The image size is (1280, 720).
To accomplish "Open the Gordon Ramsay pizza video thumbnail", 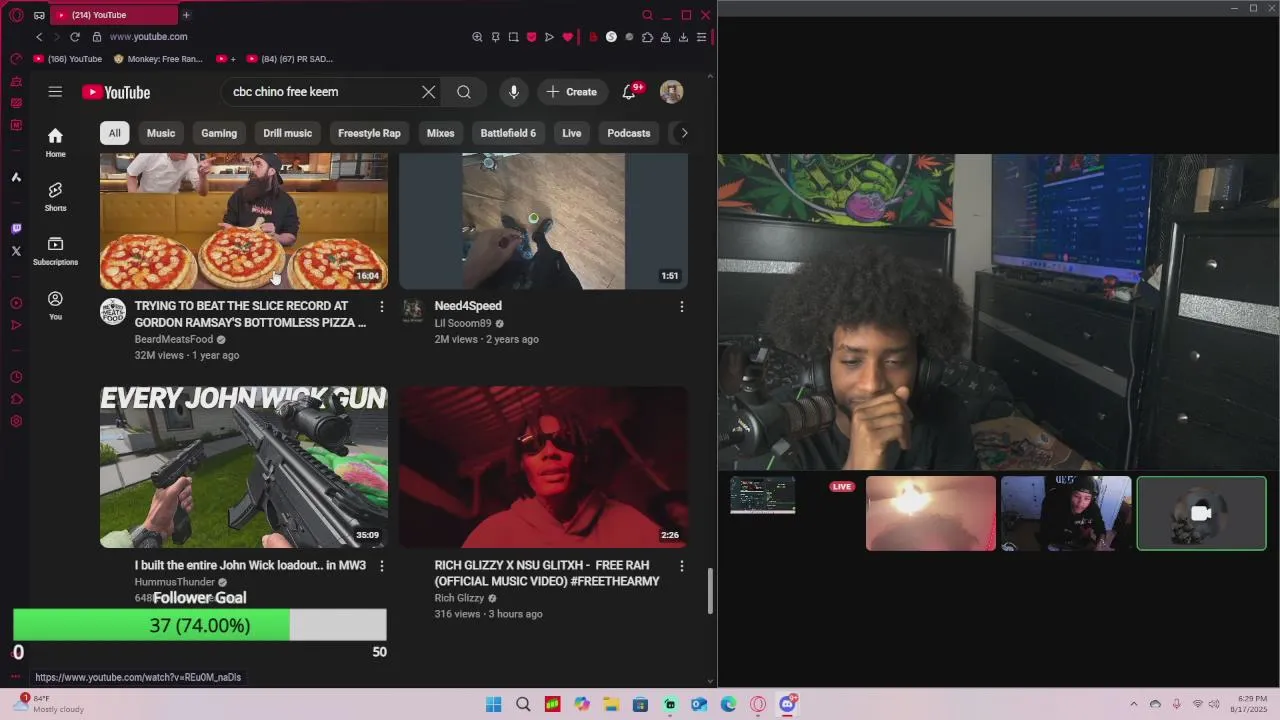I will tap(244, 221).
